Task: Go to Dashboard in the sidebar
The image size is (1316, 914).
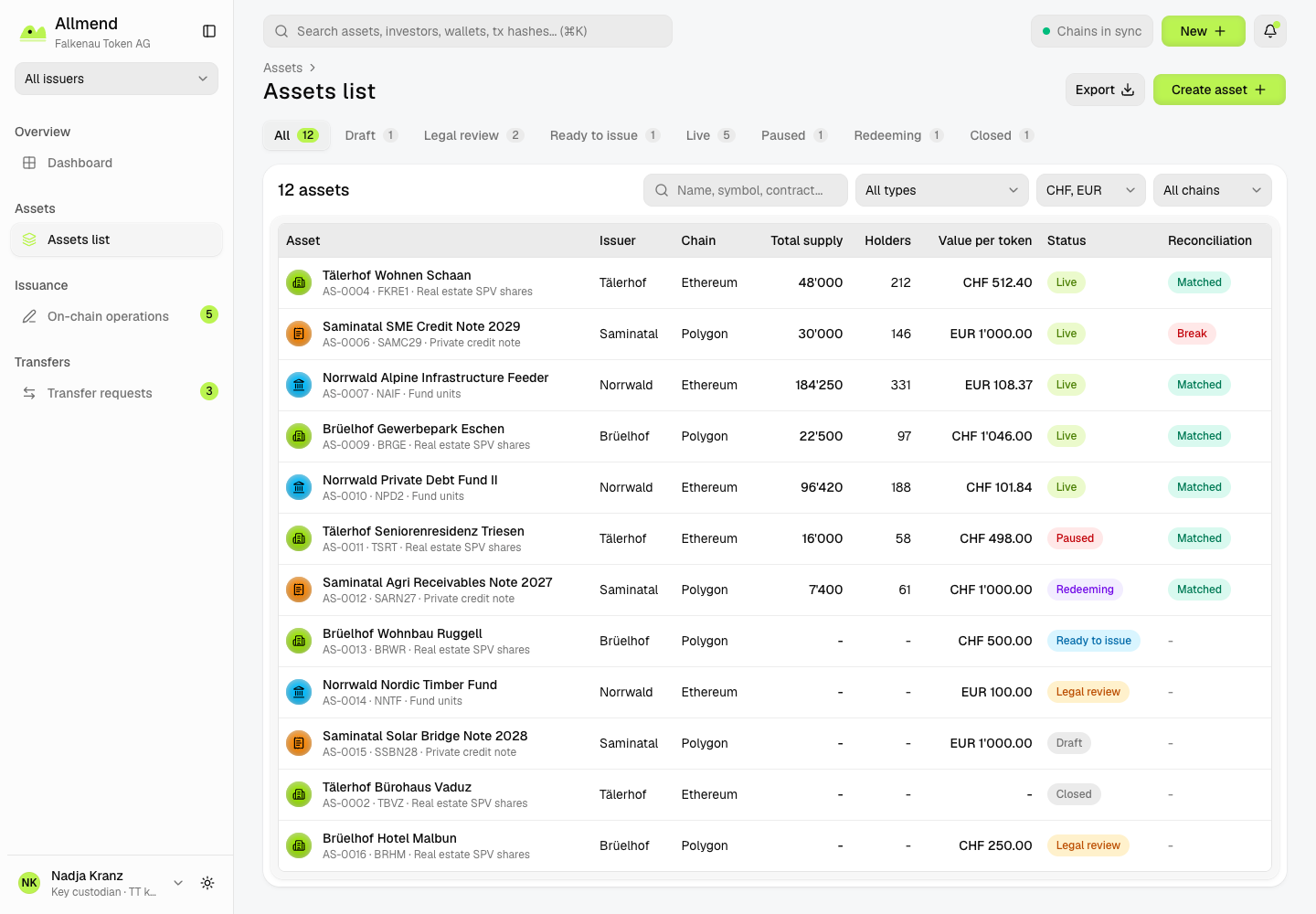Action: pos(116,163)
